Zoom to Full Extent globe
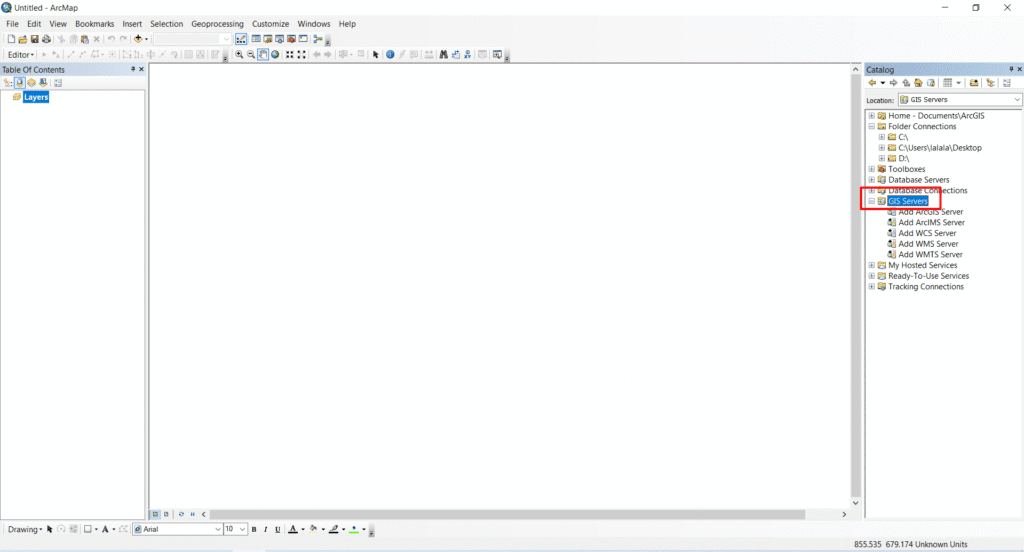The image size is (1024, 552). pos(275,55)
